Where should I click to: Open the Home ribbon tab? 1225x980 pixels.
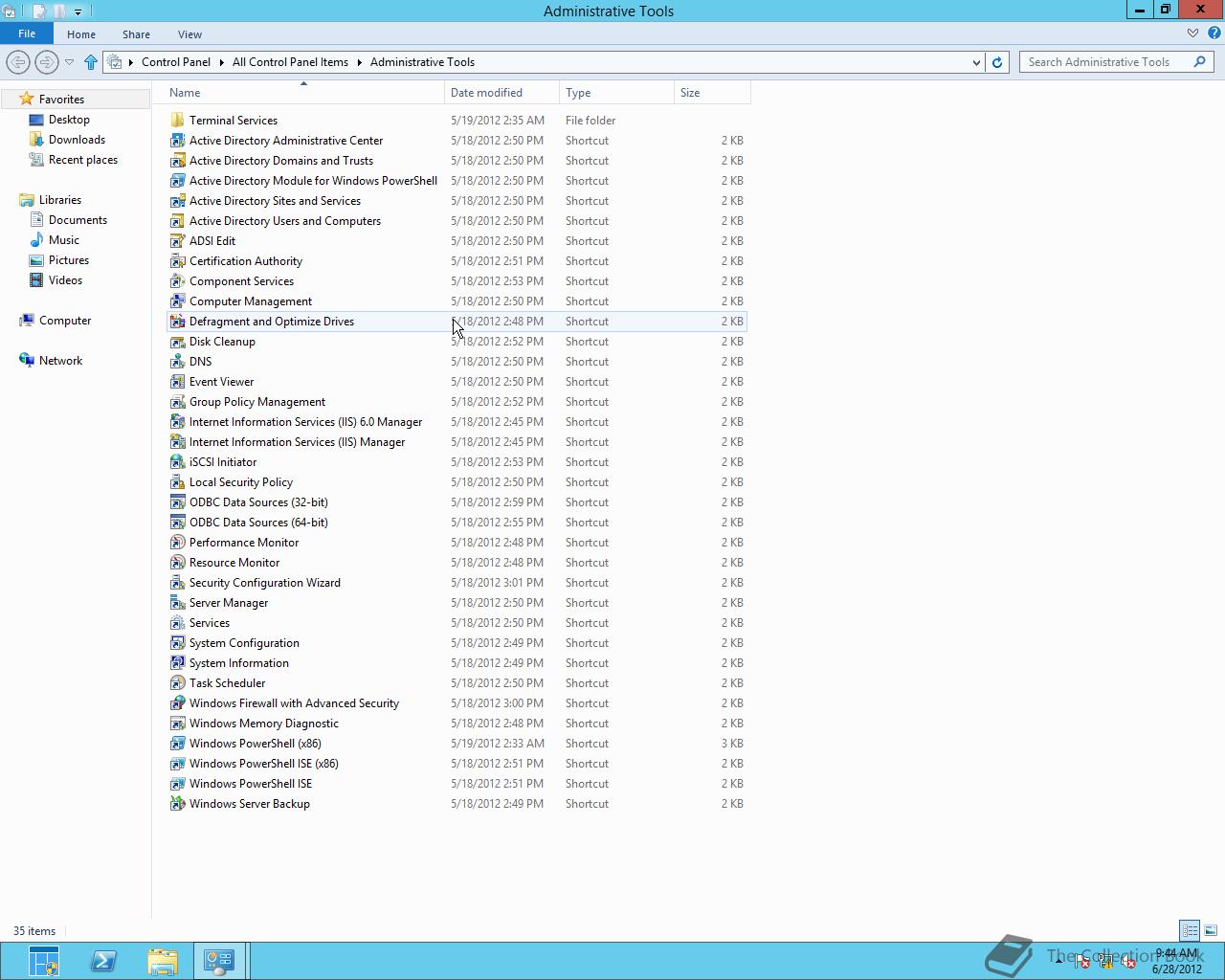[x=81, y=34]
